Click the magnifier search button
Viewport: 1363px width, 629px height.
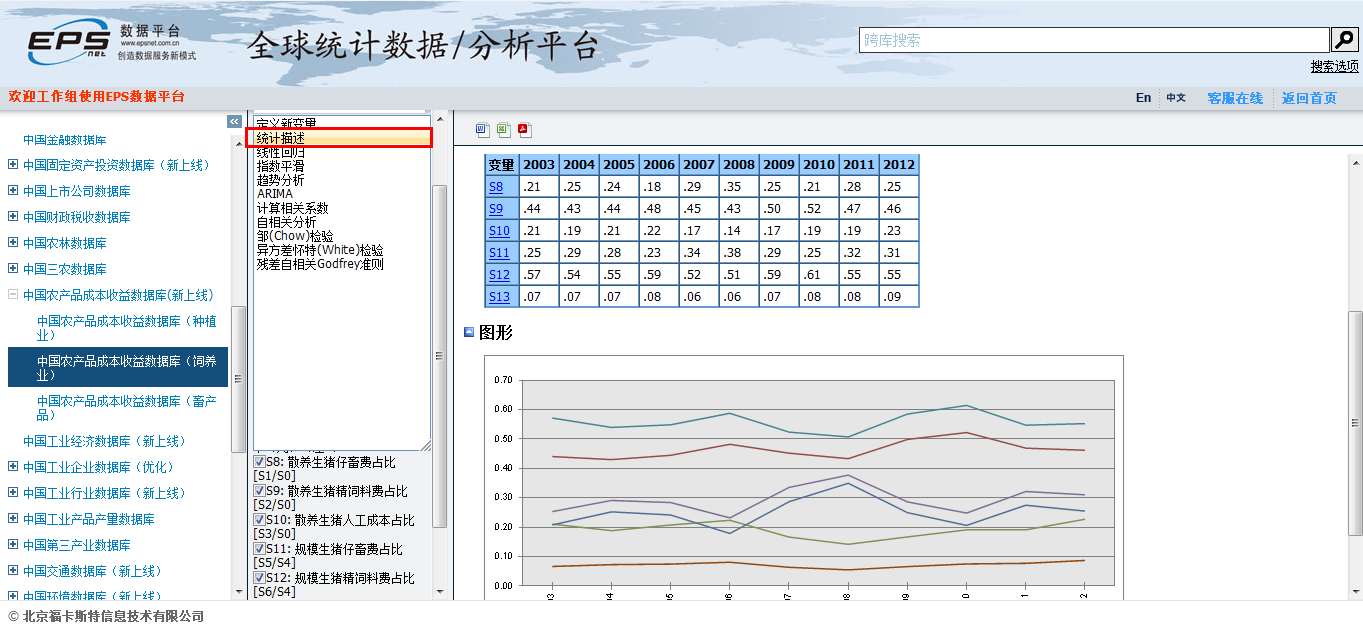click(1344, 40)
